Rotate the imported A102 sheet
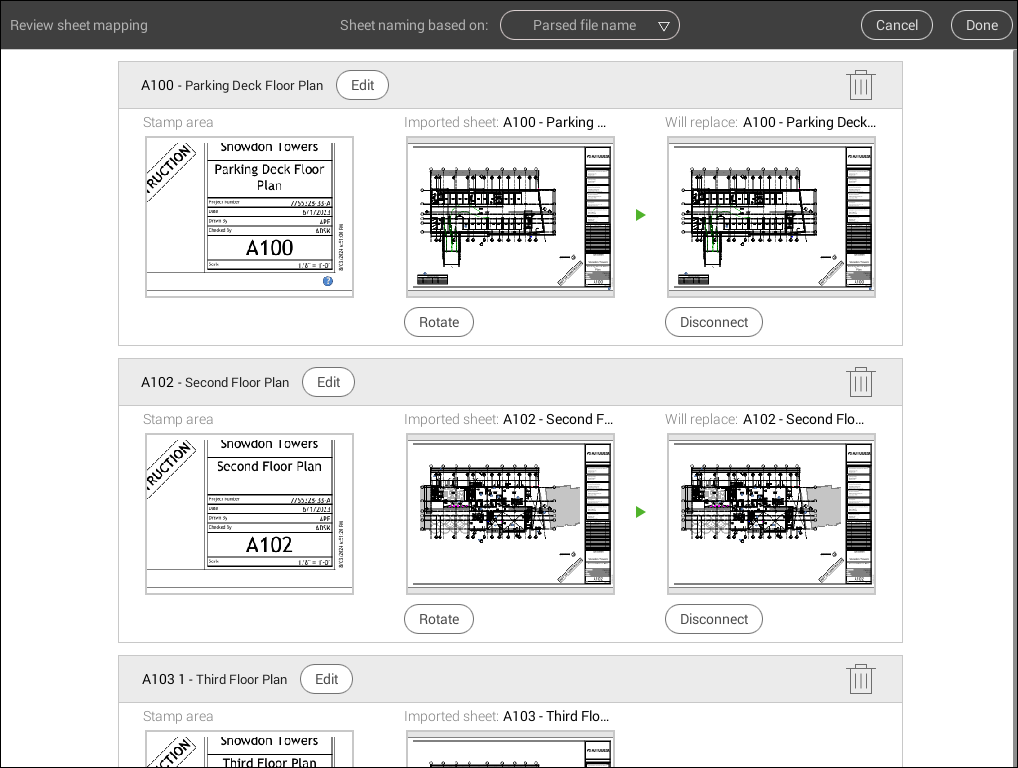1018x768 pixels. [x=439, y=619]
